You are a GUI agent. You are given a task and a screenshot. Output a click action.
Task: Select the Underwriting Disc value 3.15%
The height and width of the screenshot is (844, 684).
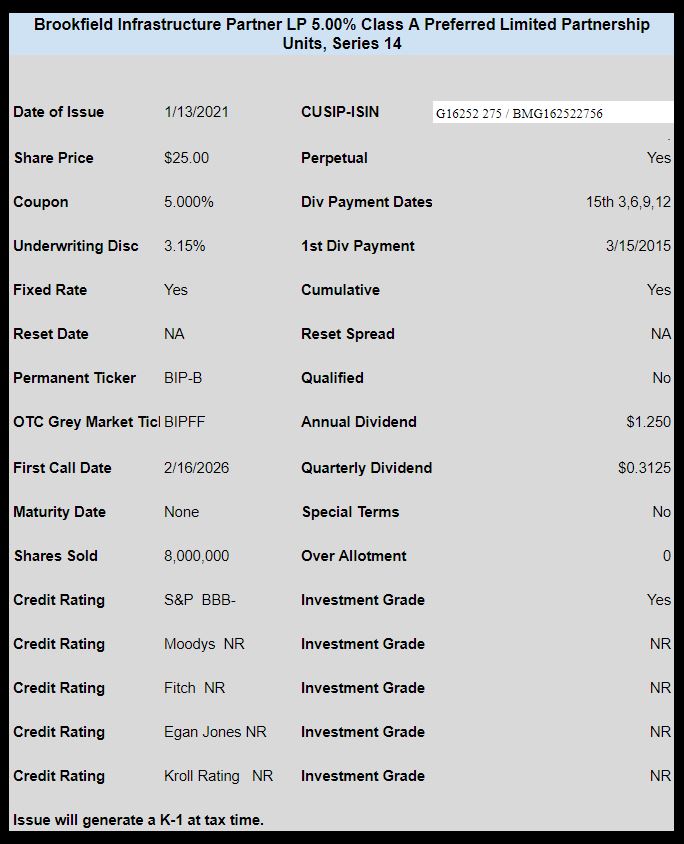click(x=185, y=246)
